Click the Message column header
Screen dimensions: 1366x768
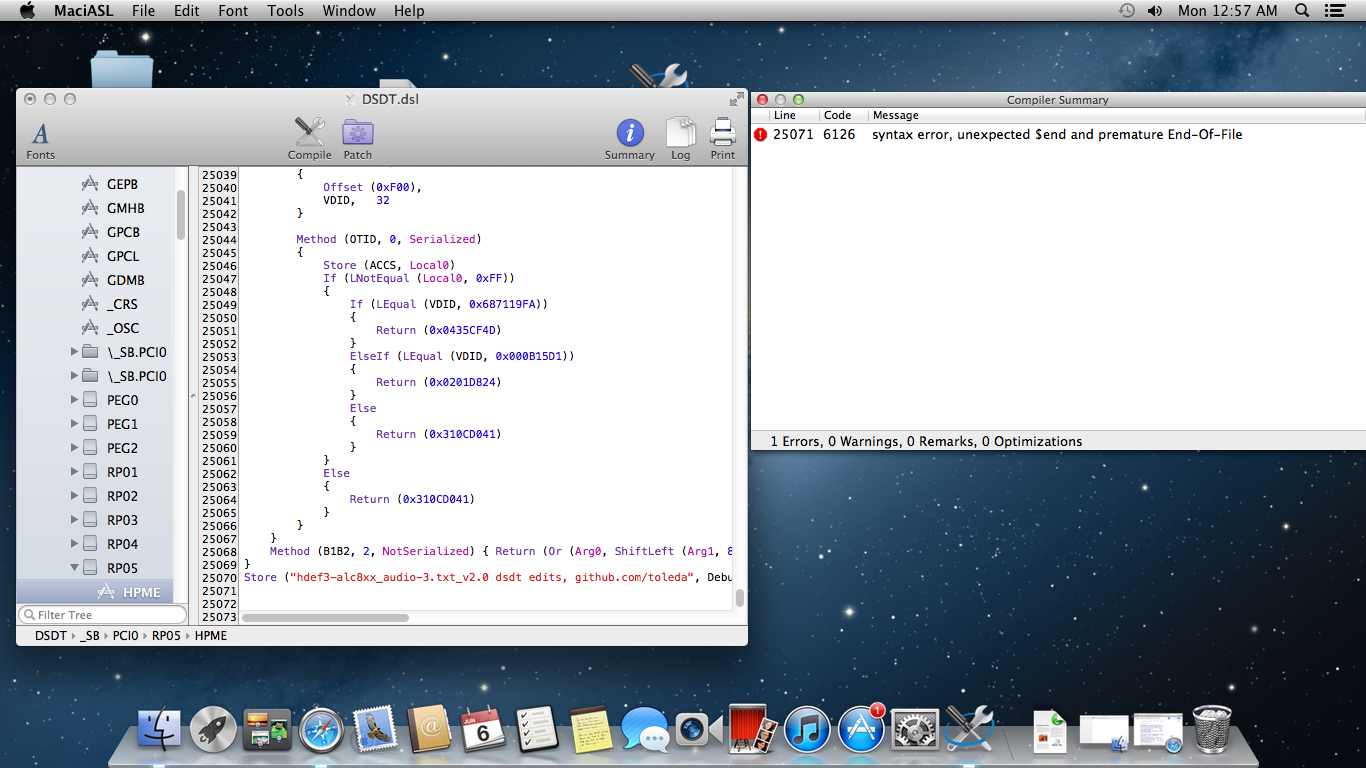895,115
